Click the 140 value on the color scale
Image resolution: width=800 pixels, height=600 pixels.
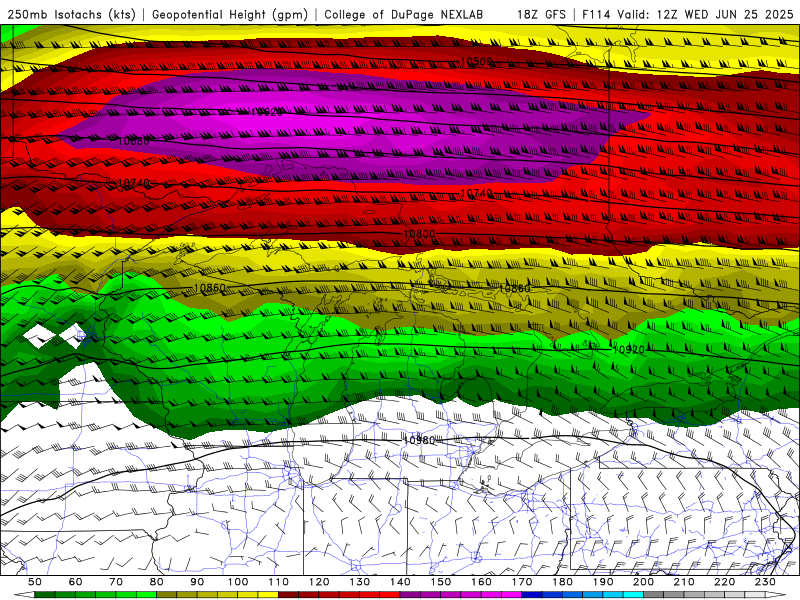click(x=400, y=582)
